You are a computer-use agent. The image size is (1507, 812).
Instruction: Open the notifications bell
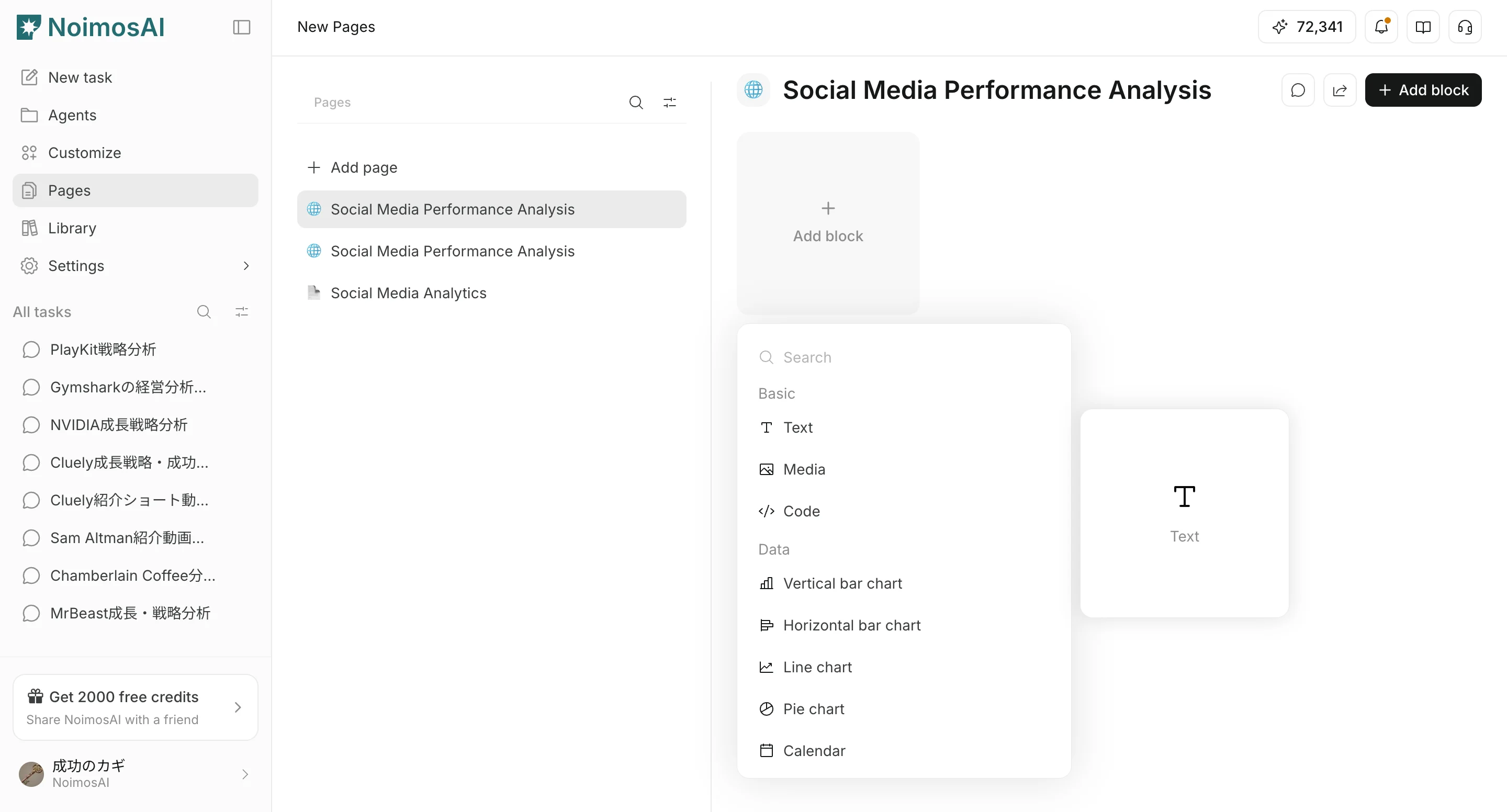click(1381, 27)
